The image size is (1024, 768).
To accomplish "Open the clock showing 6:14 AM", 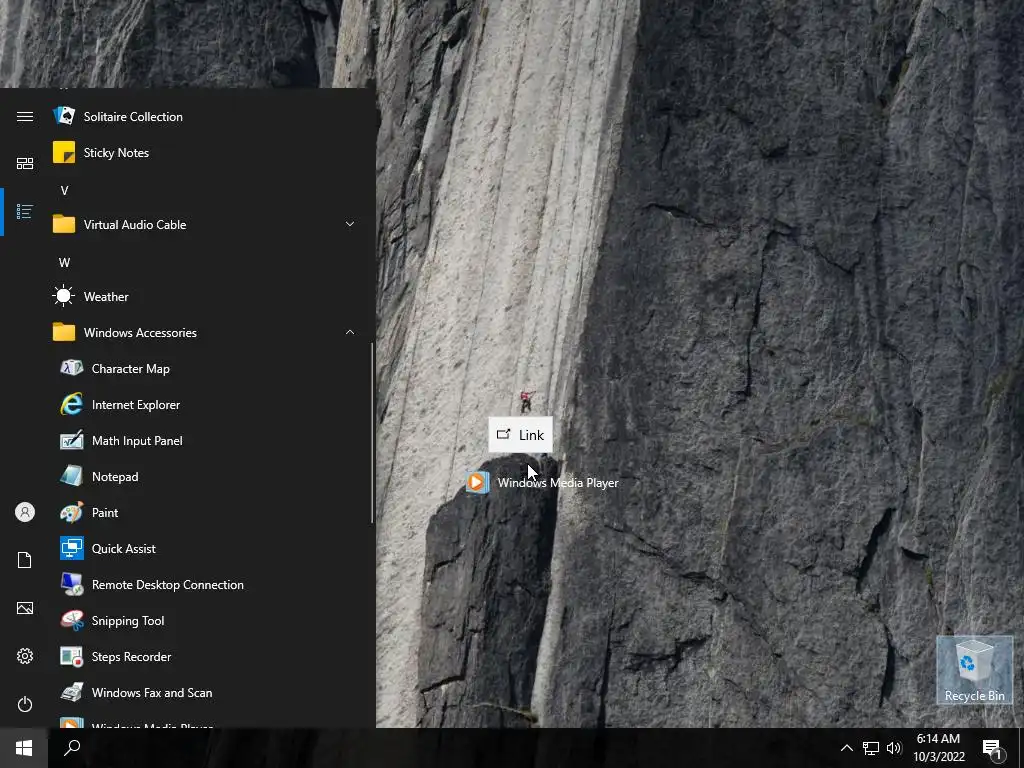I will (x=938, y=748).
